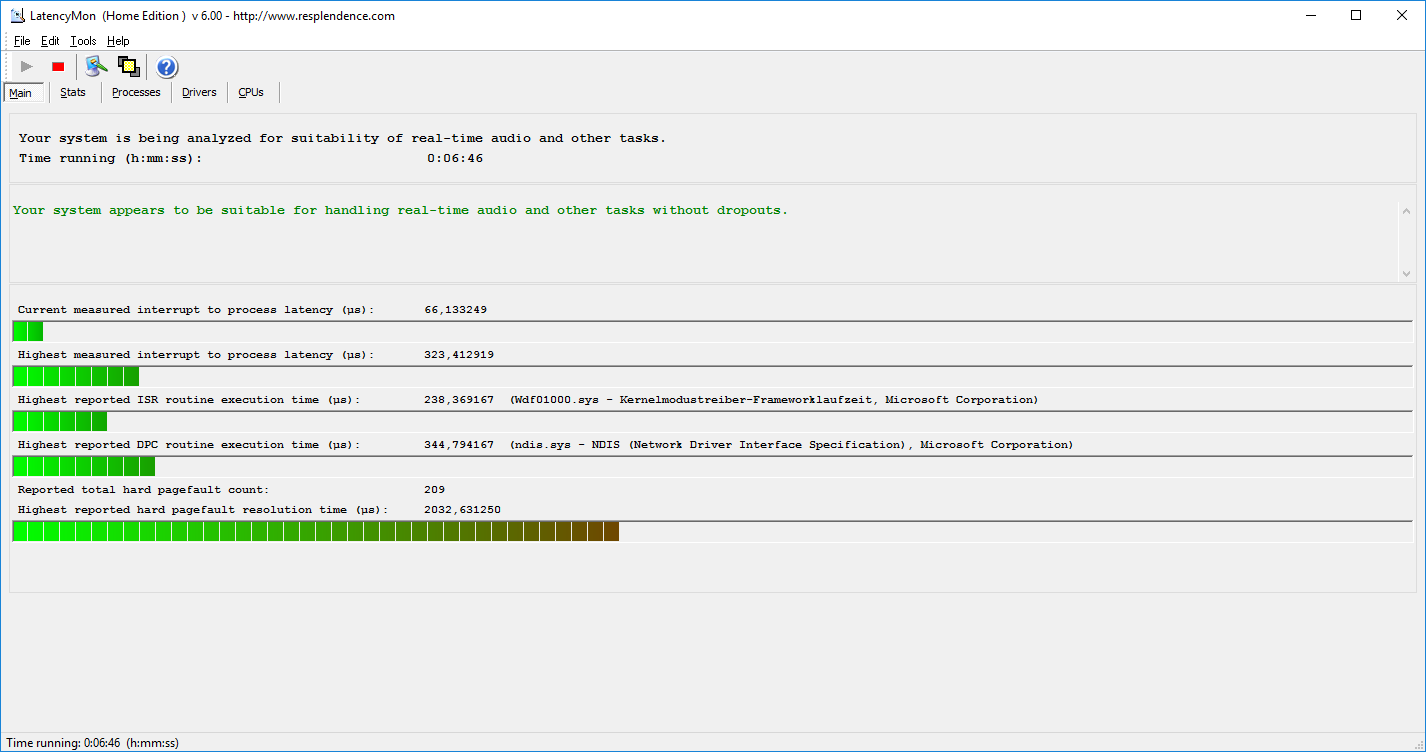
Task: Click the status bar 'Time running' text
Action: pos(92,743)
